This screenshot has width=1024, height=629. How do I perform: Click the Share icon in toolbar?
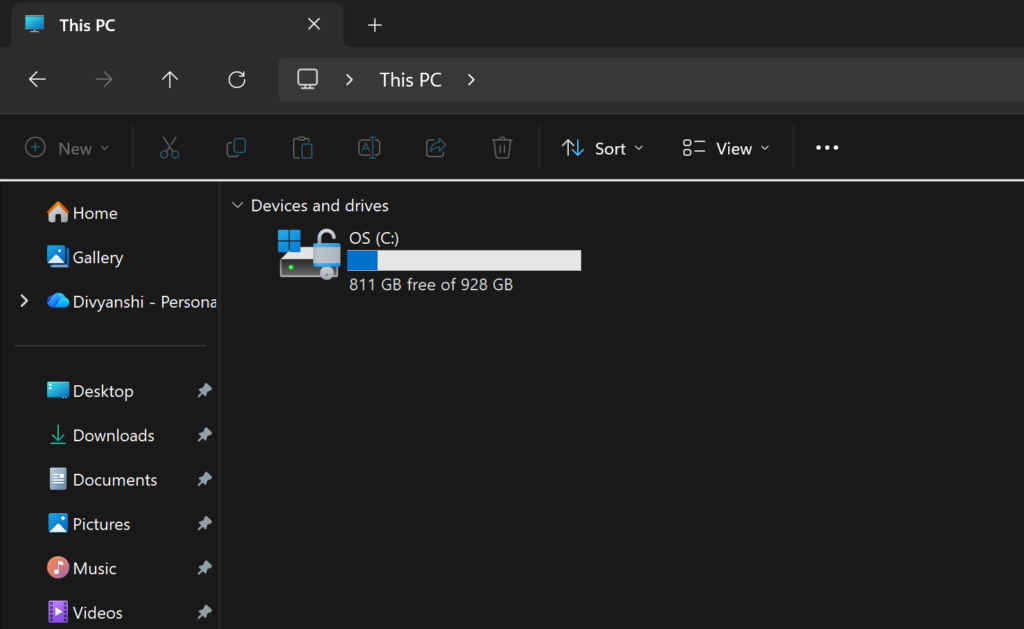(436, 148)
